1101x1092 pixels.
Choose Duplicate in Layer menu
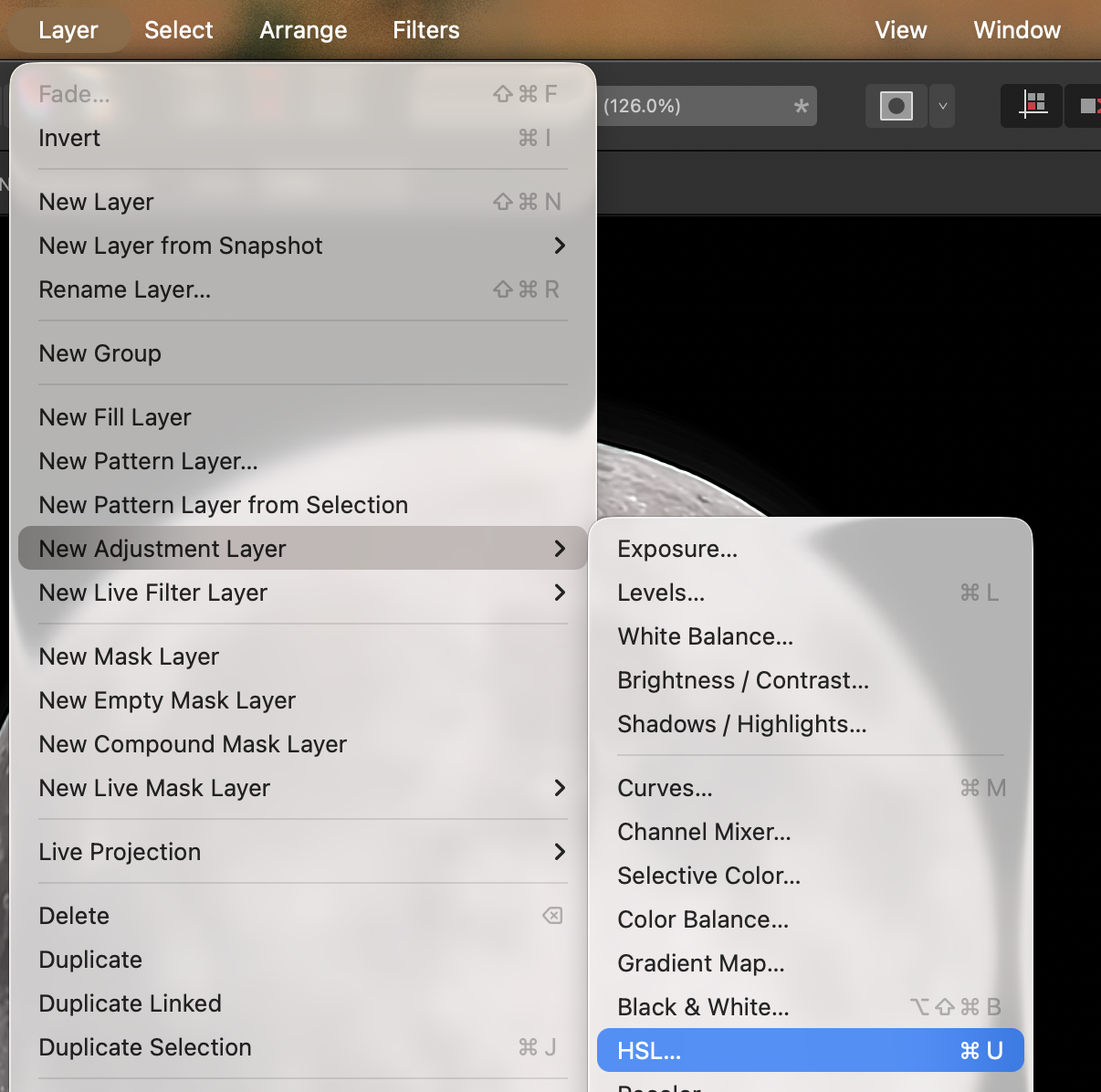[x=302, y=960]
